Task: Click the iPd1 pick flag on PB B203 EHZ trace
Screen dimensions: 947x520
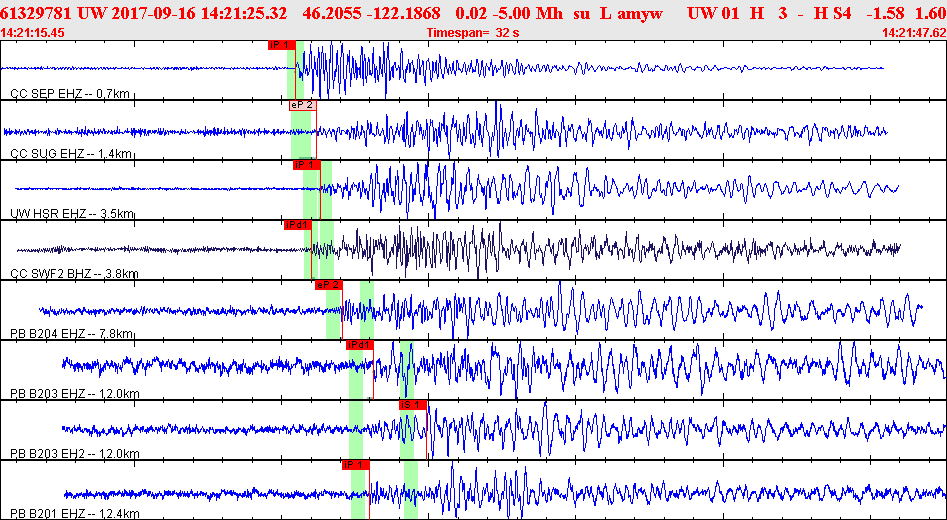Action: (x=360, y=345)
